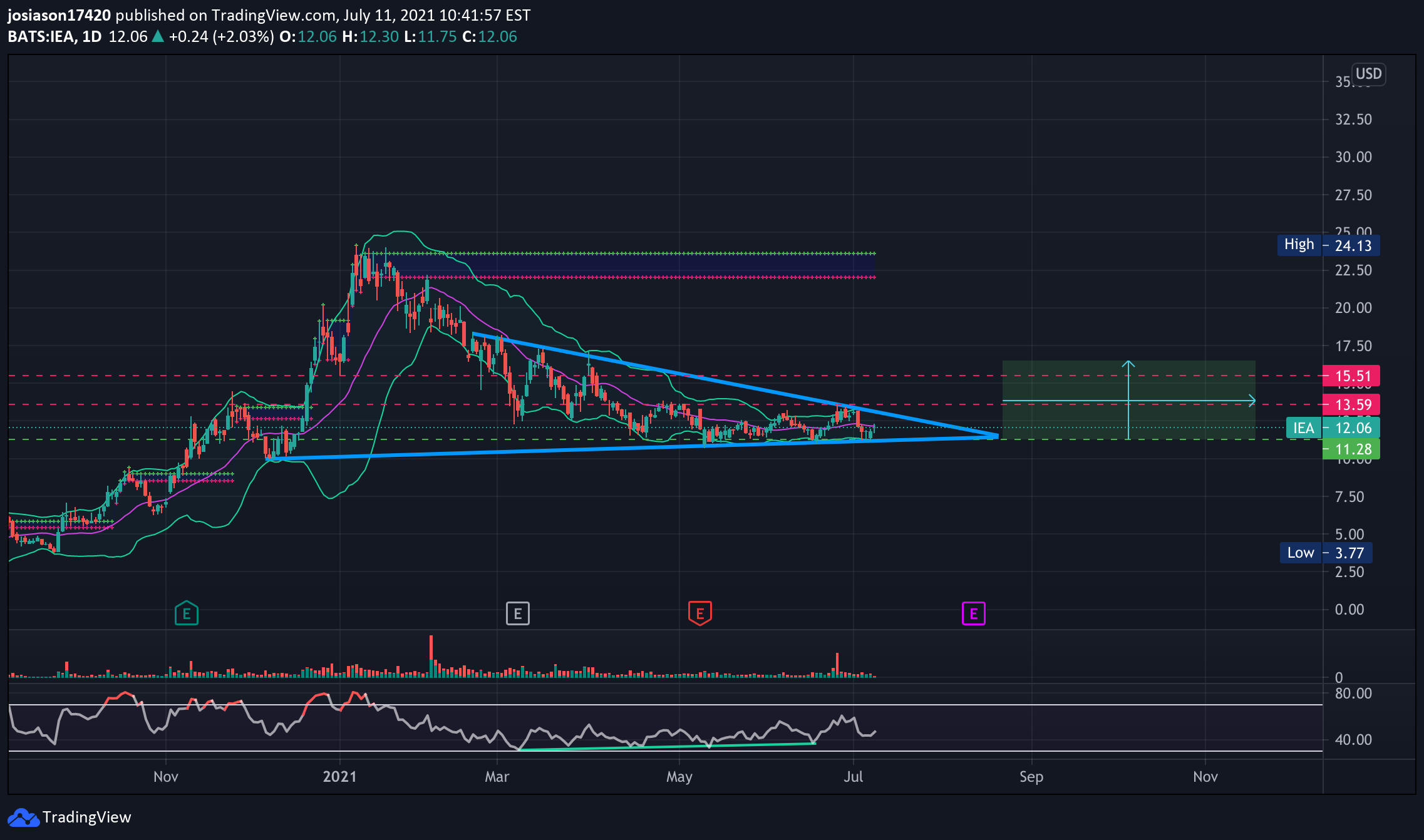Click the gray earnings E marker
The width and height of the screenshot is (1424, 840).
[x=518, y=613]
